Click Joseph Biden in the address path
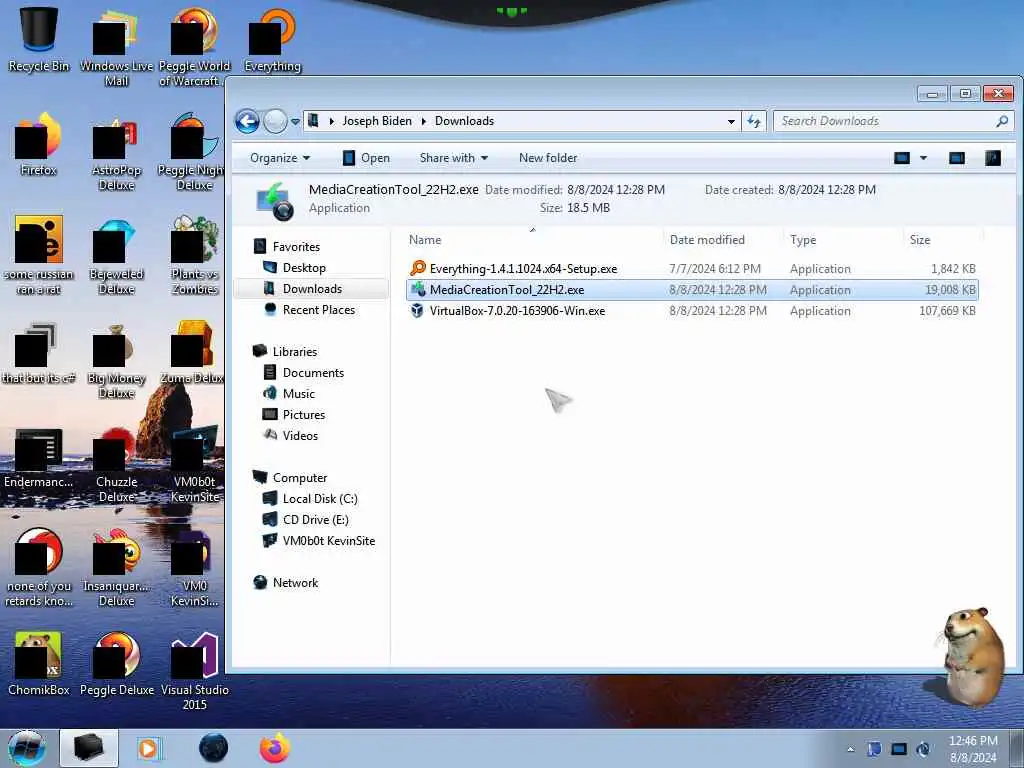 click(x=377, y=121)
